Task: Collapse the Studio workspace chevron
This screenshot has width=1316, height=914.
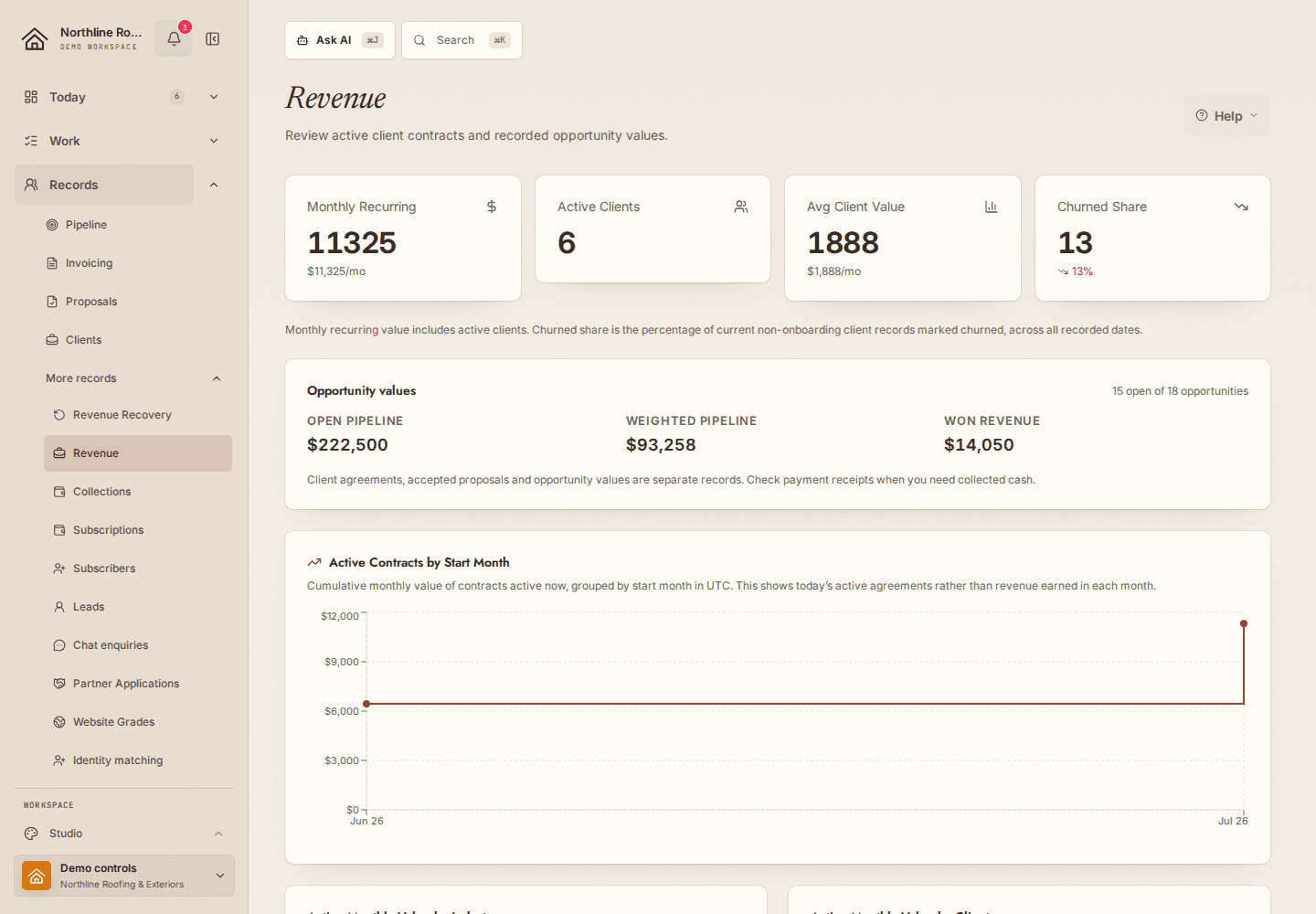Action: pos(218,834)
